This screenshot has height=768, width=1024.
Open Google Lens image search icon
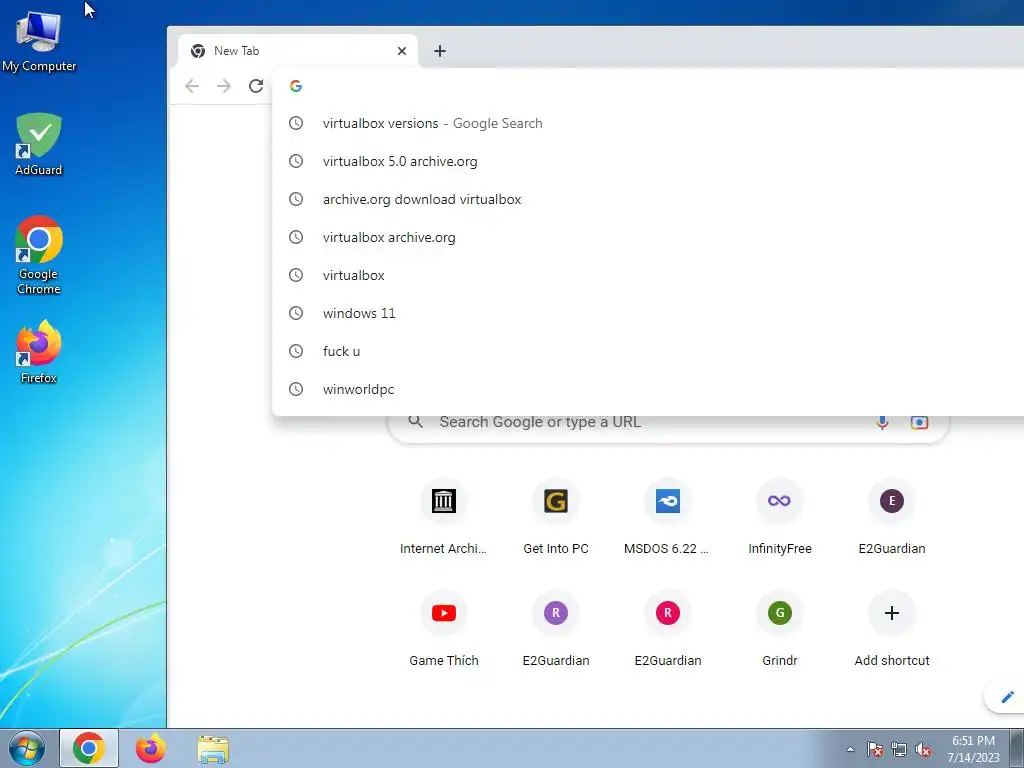pos(920,423)
